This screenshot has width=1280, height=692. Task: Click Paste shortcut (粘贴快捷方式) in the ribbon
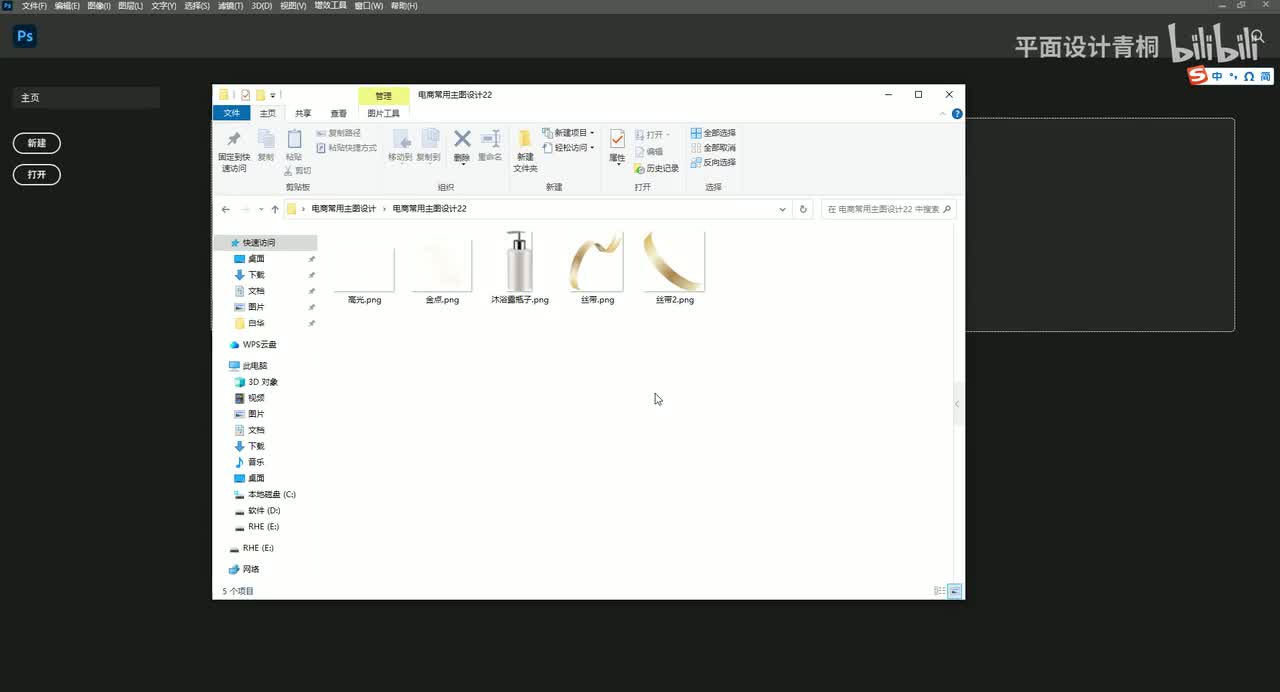point(346,148)
